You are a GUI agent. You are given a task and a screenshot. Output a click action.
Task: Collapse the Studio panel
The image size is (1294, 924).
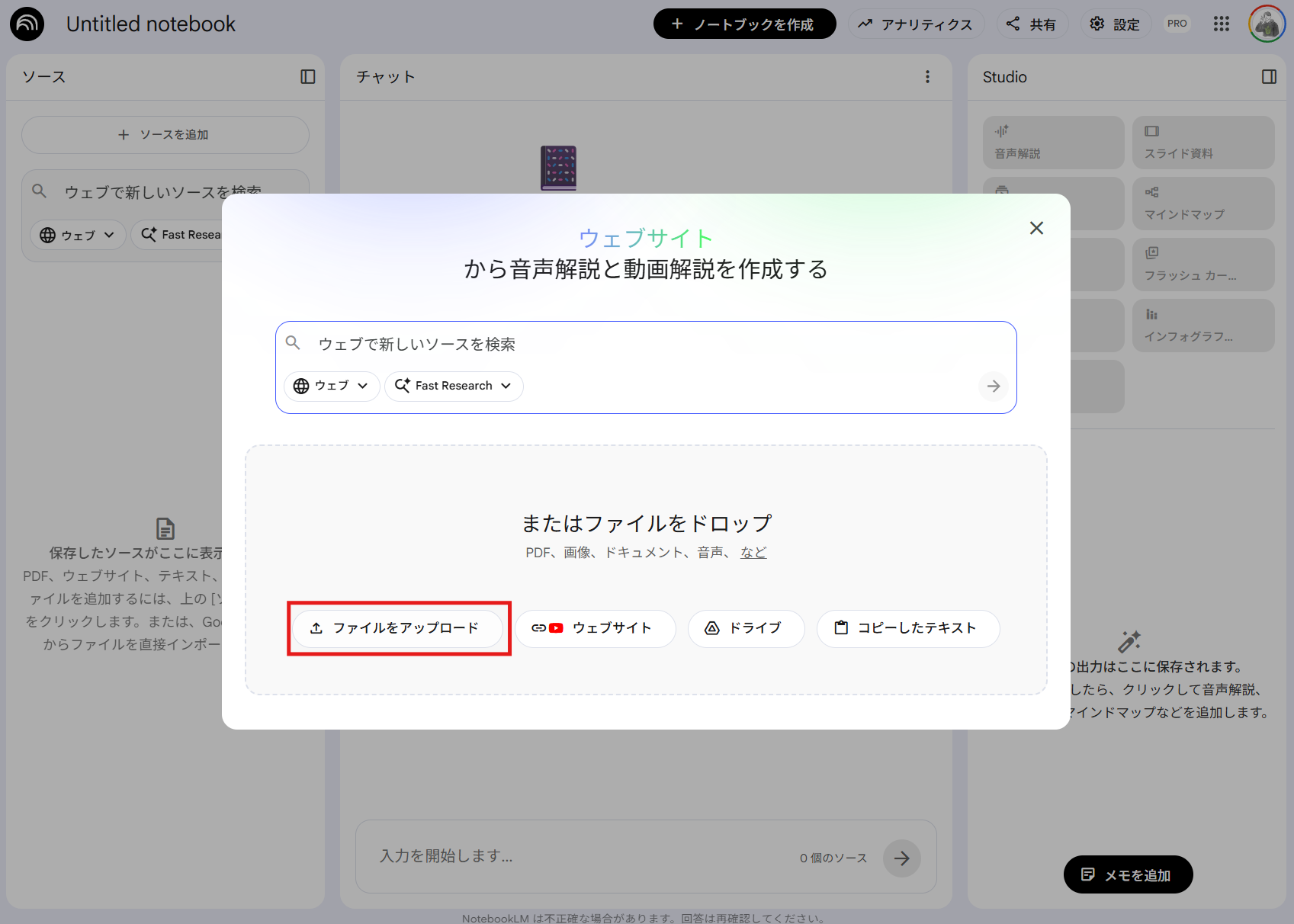tap(1270, 76)
